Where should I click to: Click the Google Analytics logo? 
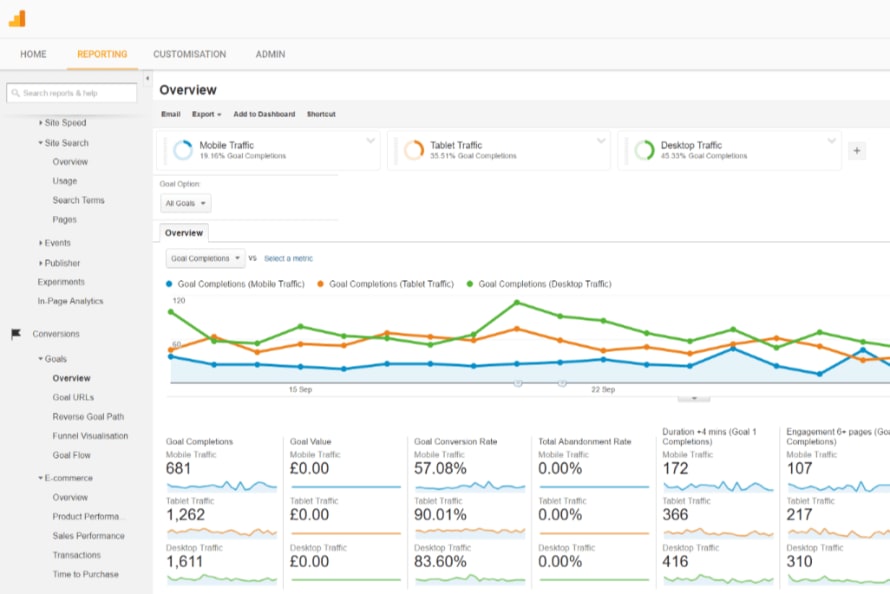pos(17,19)
